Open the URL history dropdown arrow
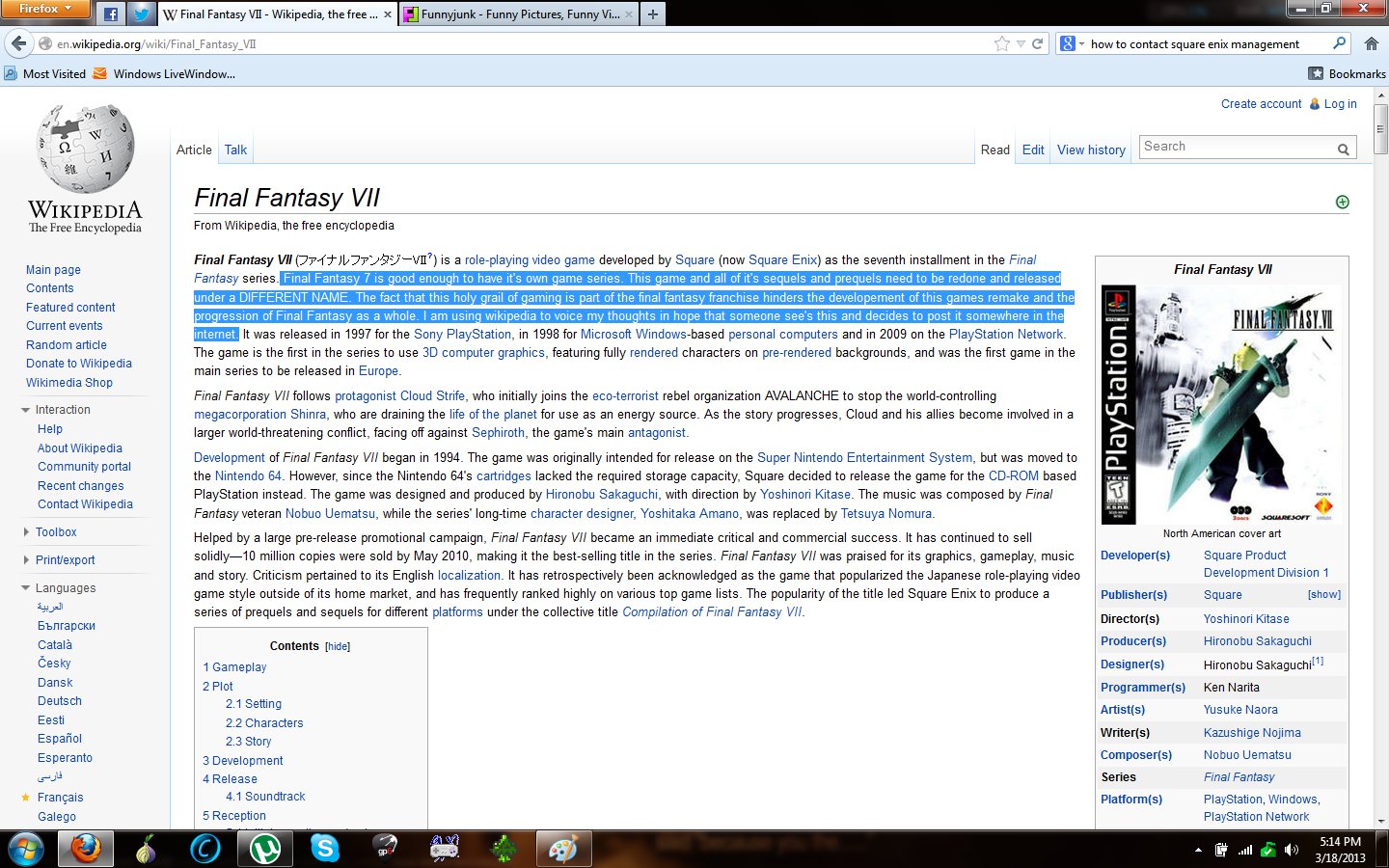The height and width of the screenshot is (868, 1389). point(1021,43)
